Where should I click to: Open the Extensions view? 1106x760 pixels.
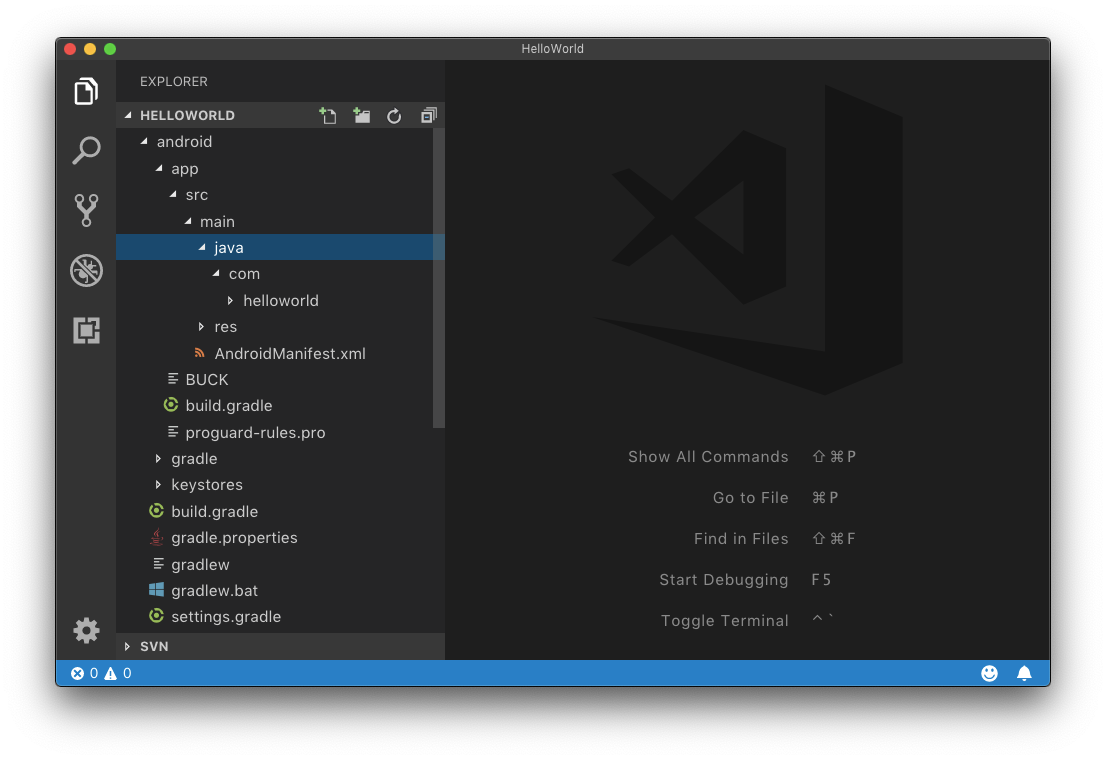86,330
